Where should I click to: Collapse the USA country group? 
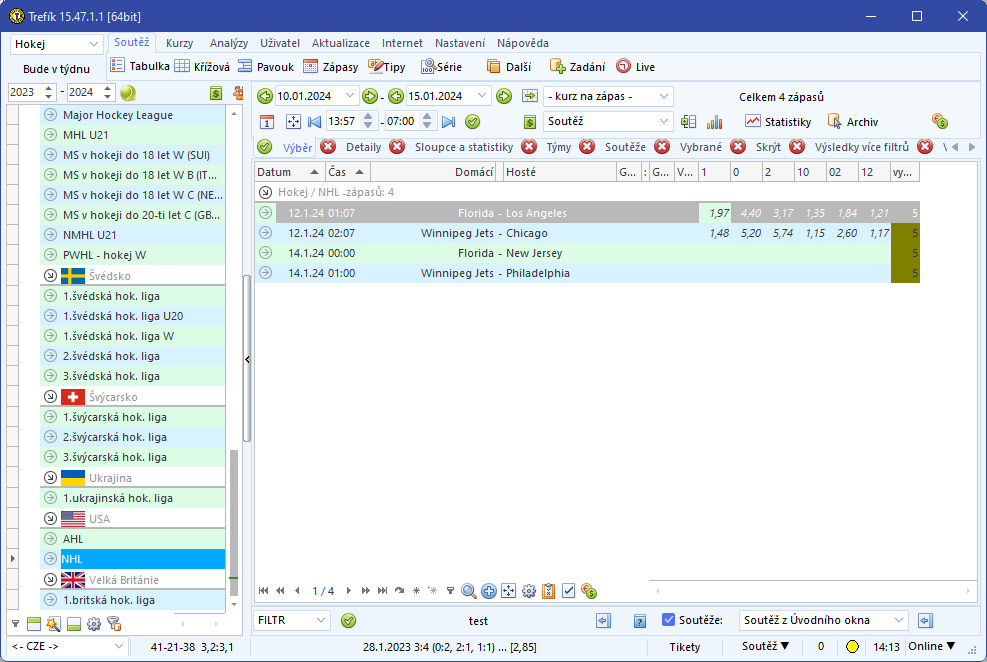[x=50, y=519]
